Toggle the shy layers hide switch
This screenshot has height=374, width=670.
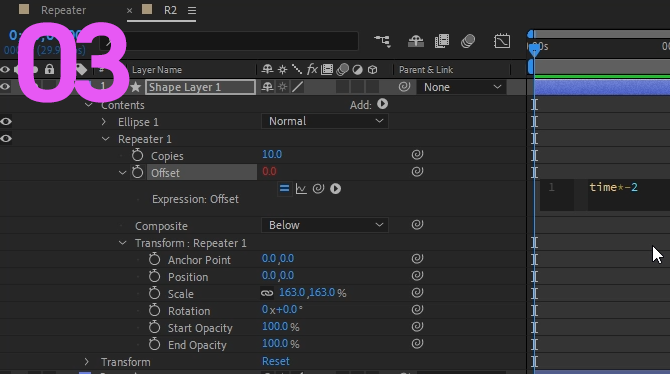tap(415, 41)
